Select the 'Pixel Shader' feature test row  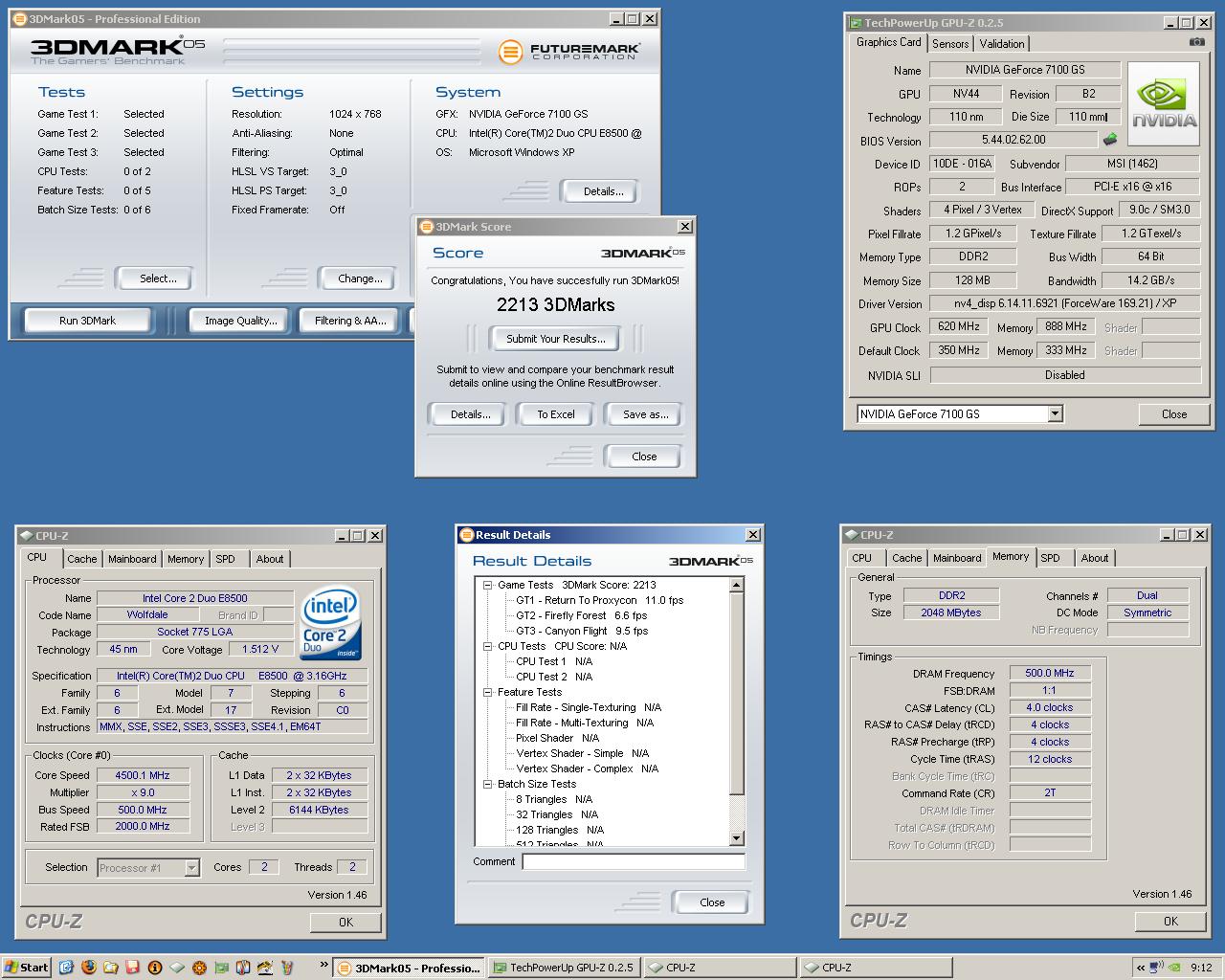click(x=557, y=738)
